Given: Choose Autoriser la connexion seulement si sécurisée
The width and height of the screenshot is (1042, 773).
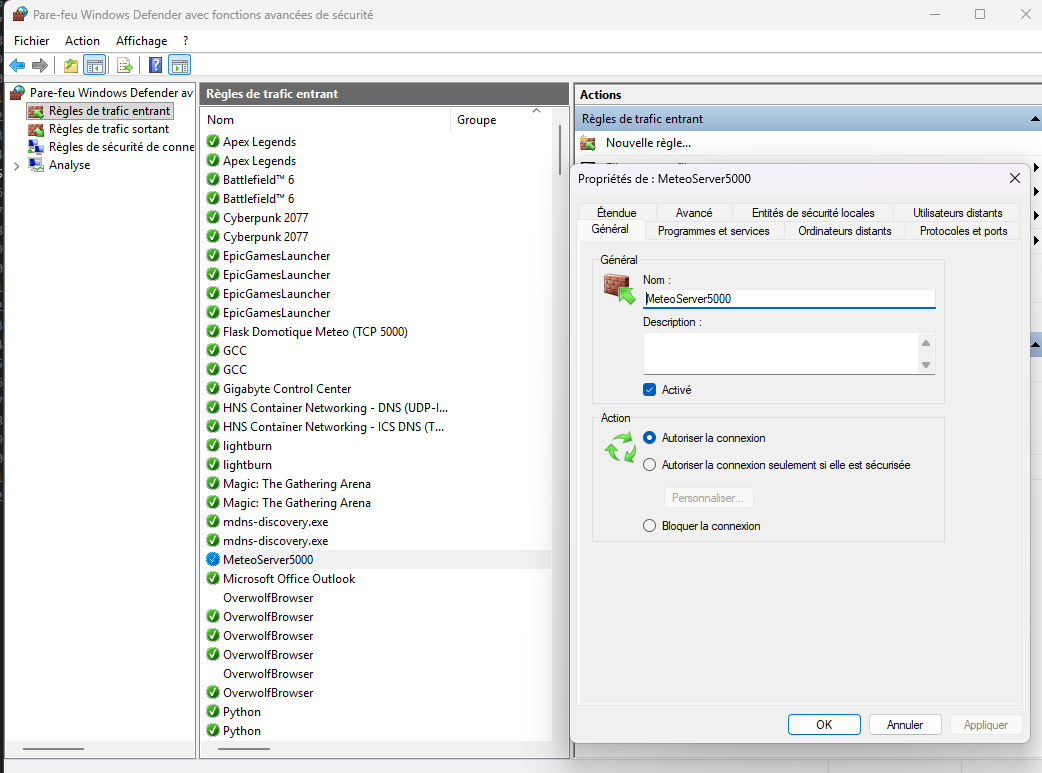Looking at the screenshot, I should click(x=649, y=465).
